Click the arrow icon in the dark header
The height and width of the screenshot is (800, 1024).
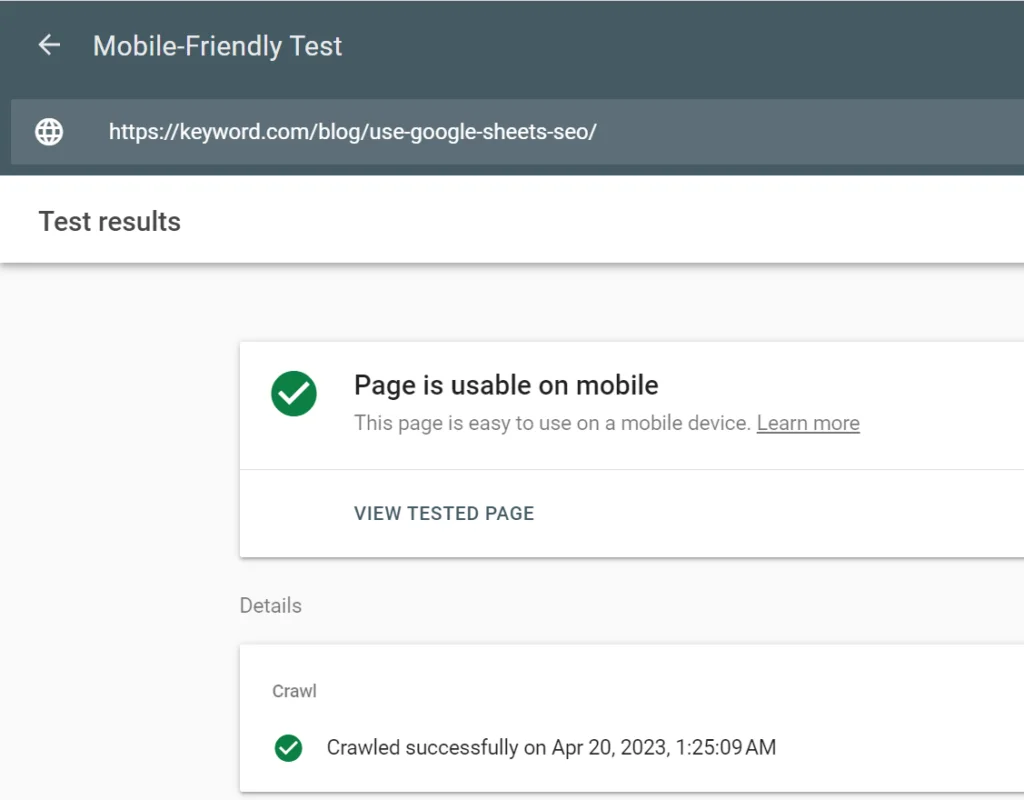click(x=48, y=44)
